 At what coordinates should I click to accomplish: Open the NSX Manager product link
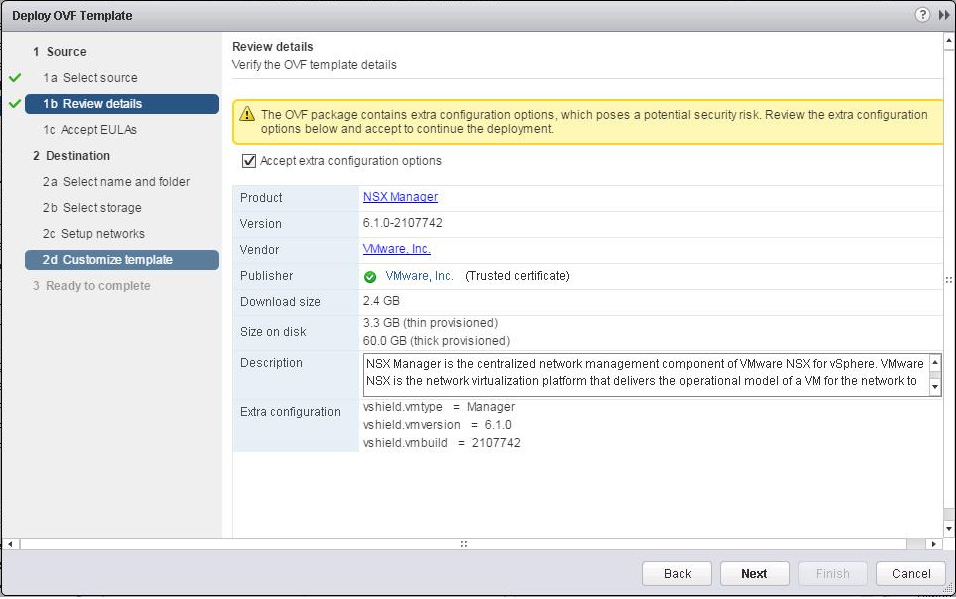point(400,197)
